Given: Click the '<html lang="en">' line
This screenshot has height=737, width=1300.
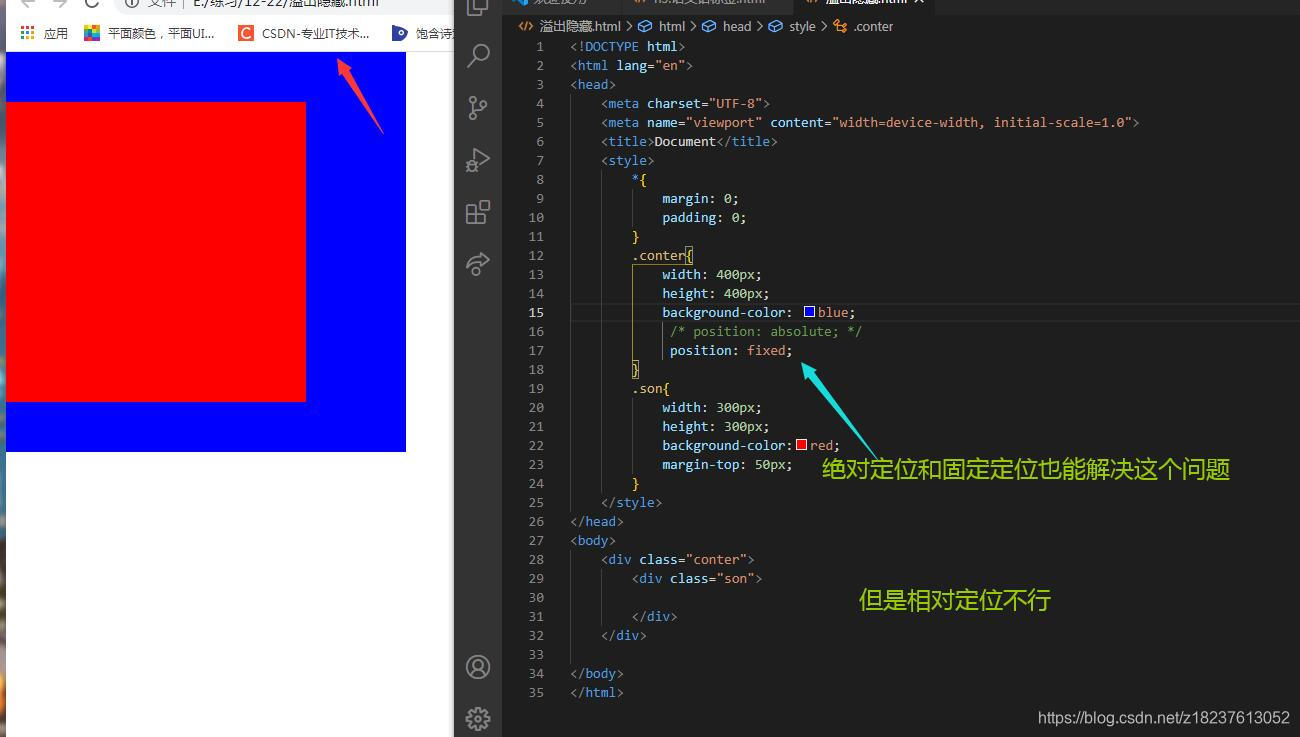Looking at the screenshot, I should 632,65.
